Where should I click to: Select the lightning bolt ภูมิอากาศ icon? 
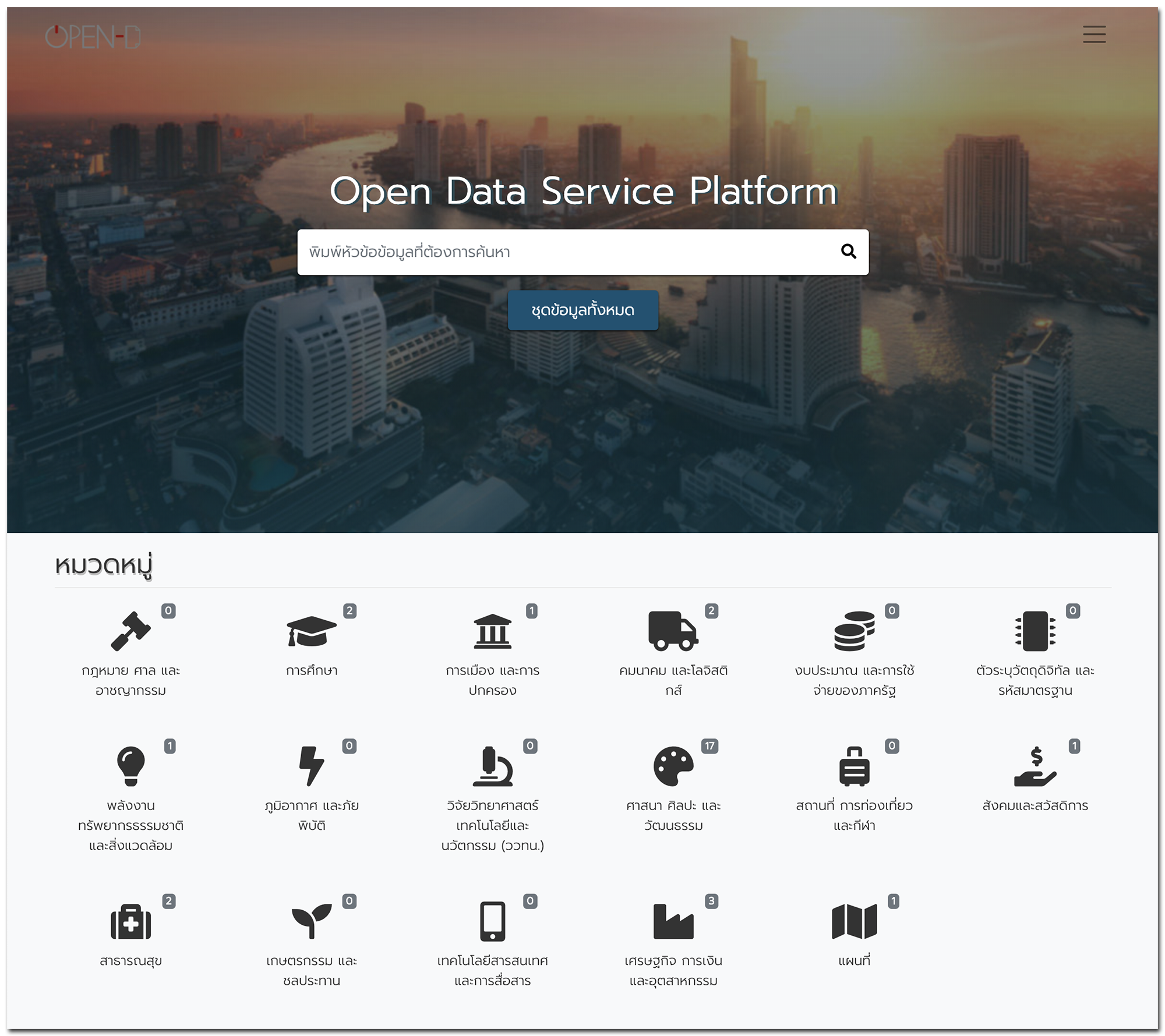tap(312, 766)
